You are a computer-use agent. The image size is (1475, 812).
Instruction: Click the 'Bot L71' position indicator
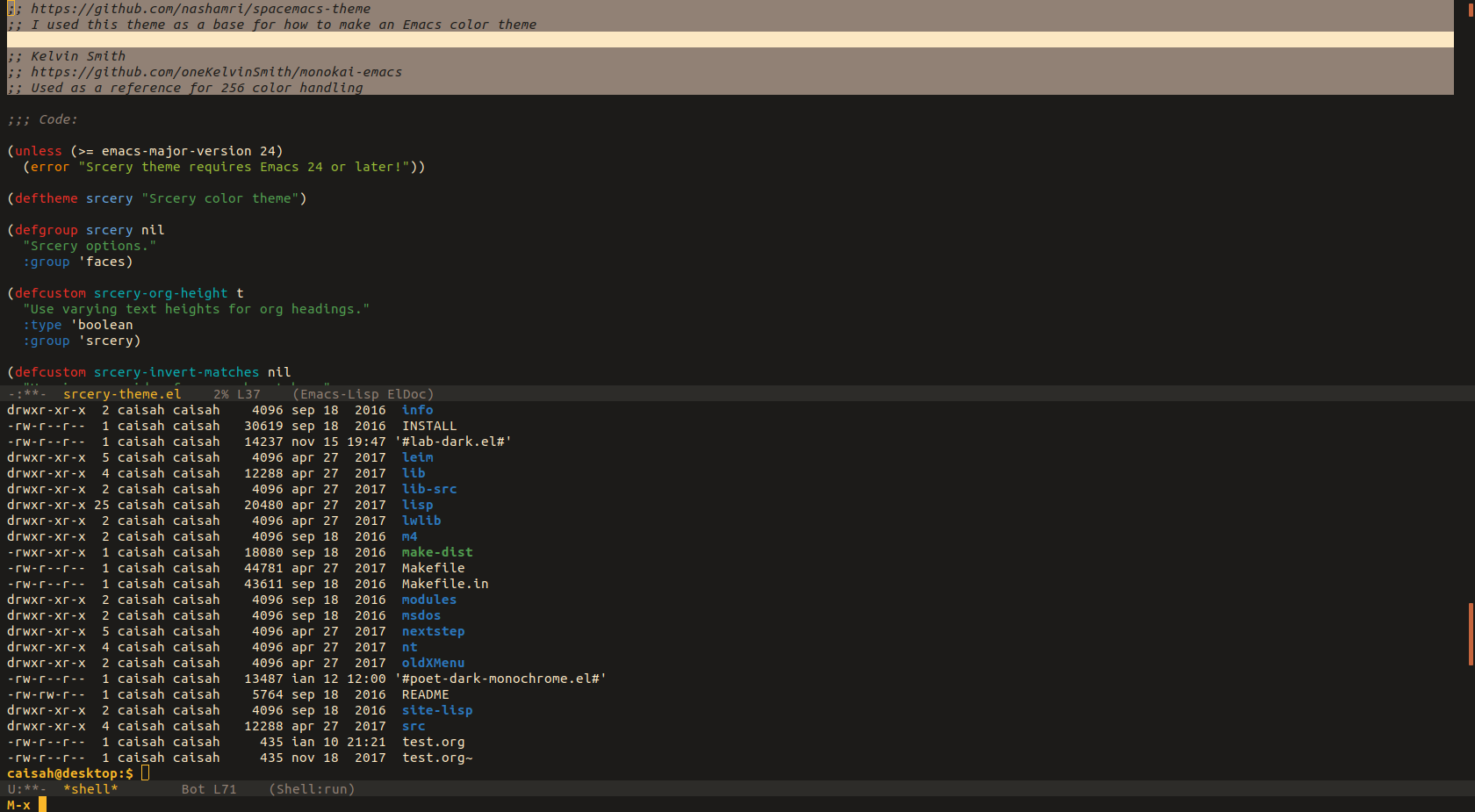[x=209, y=789]
